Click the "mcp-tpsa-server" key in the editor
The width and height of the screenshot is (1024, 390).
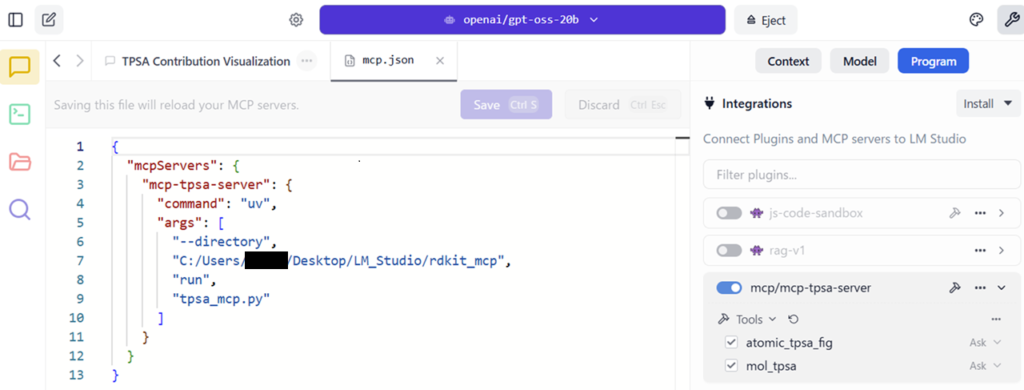coord(206,185)
